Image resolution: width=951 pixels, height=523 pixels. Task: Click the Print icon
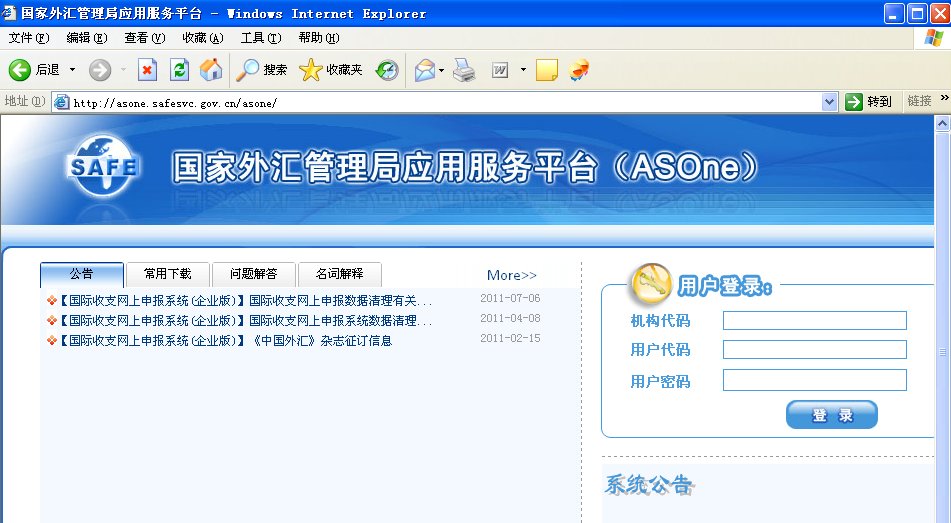point(463,70)
